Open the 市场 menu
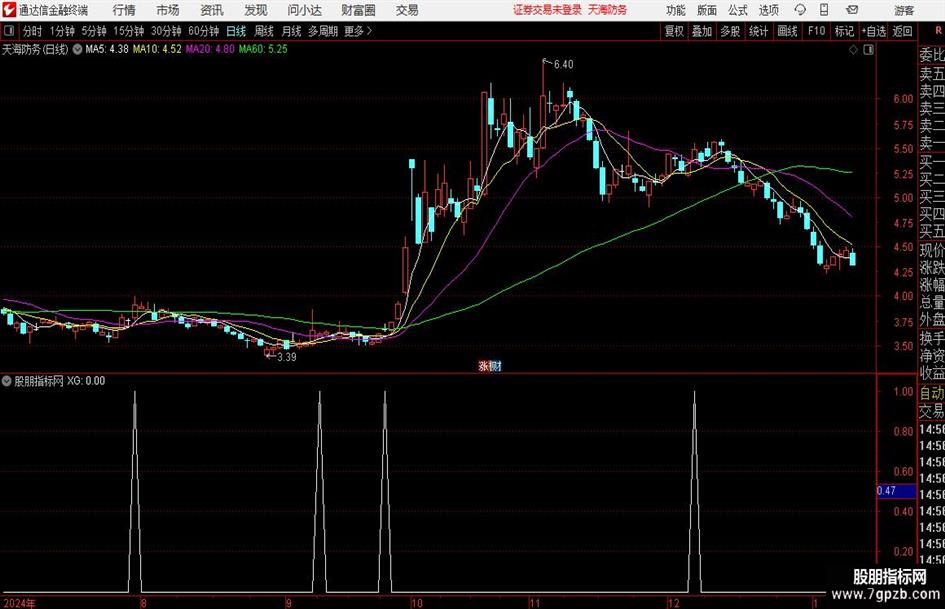This screenshot has width=945, height=609. click(168, 10)
